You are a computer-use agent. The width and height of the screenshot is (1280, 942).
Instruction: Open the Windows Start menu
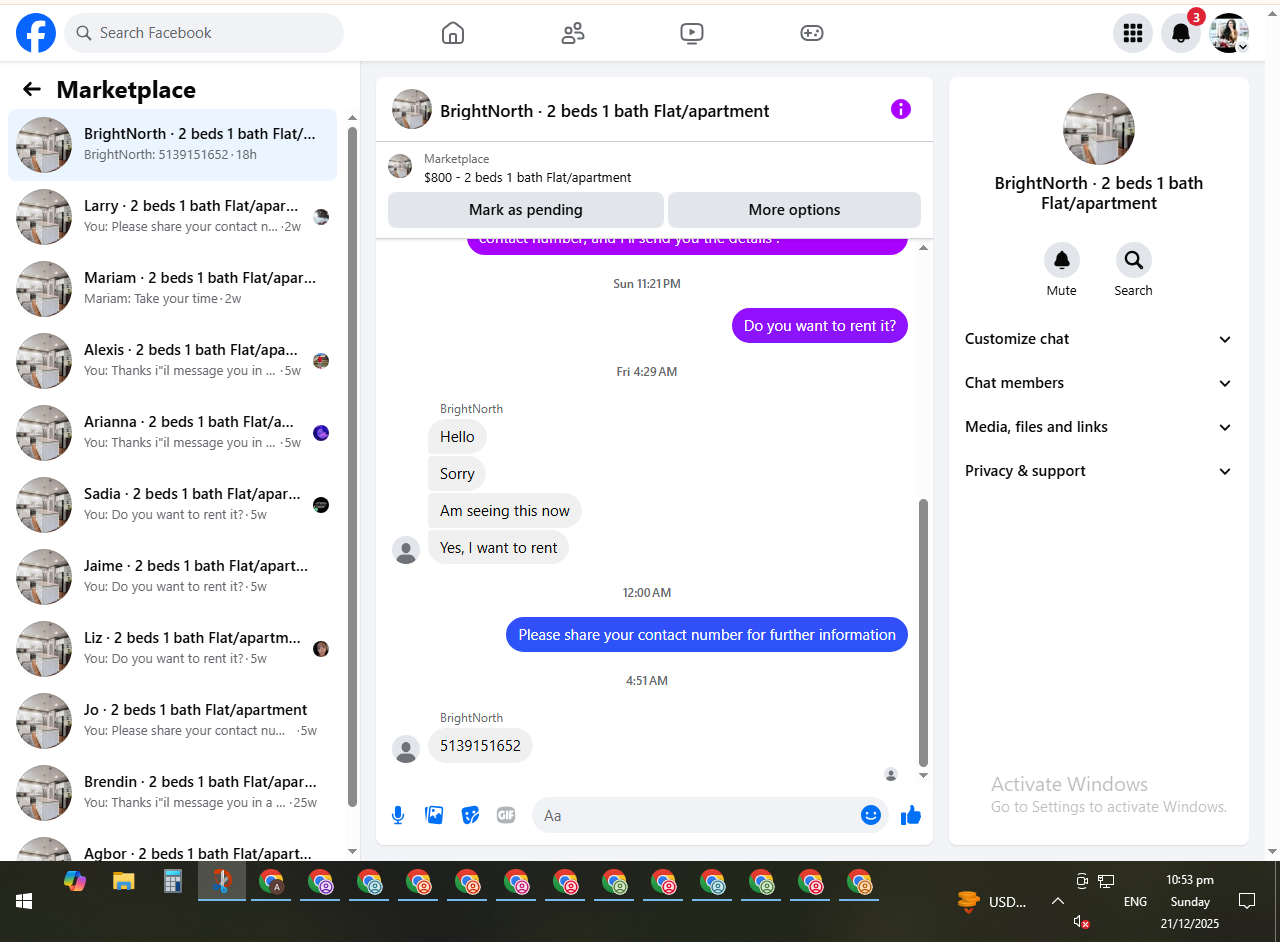click(24, 901)
